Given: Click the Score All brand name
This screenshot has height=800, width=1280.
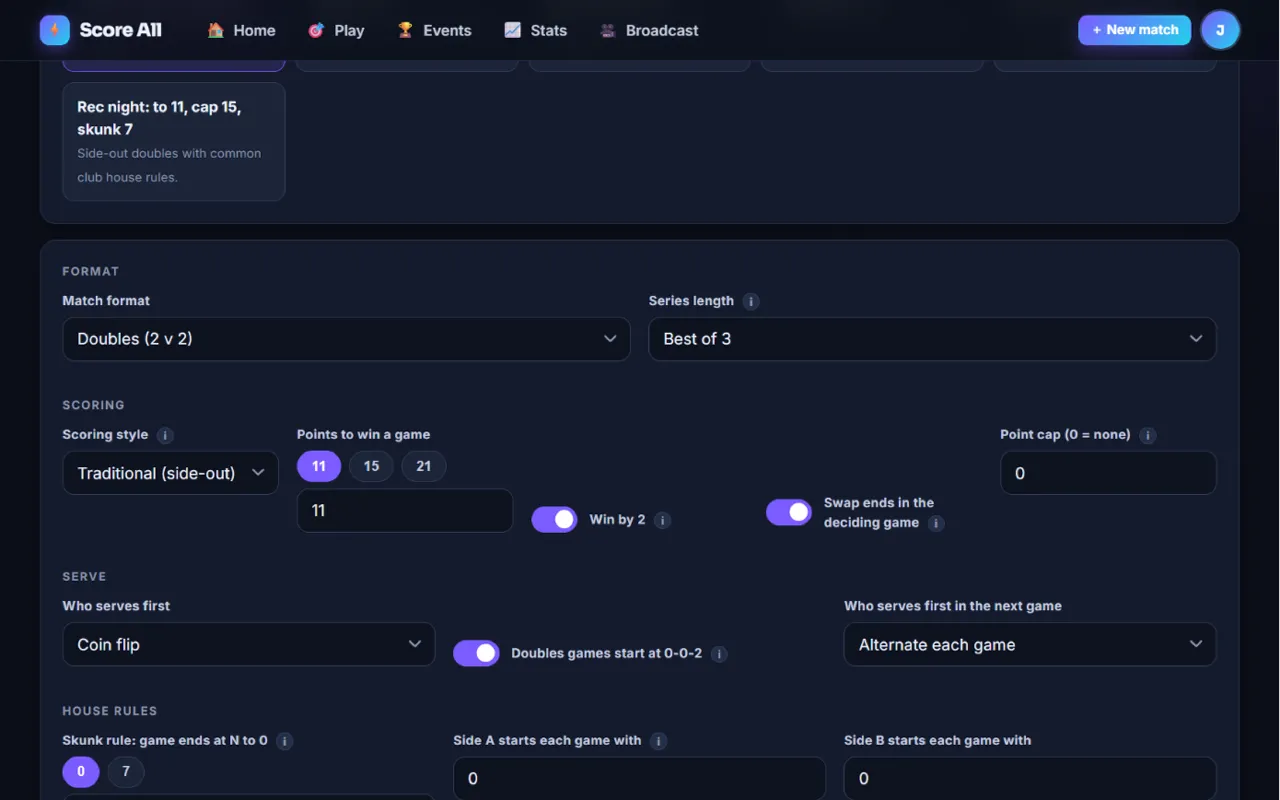Looking at the screenshot, I should click(120, 30).
